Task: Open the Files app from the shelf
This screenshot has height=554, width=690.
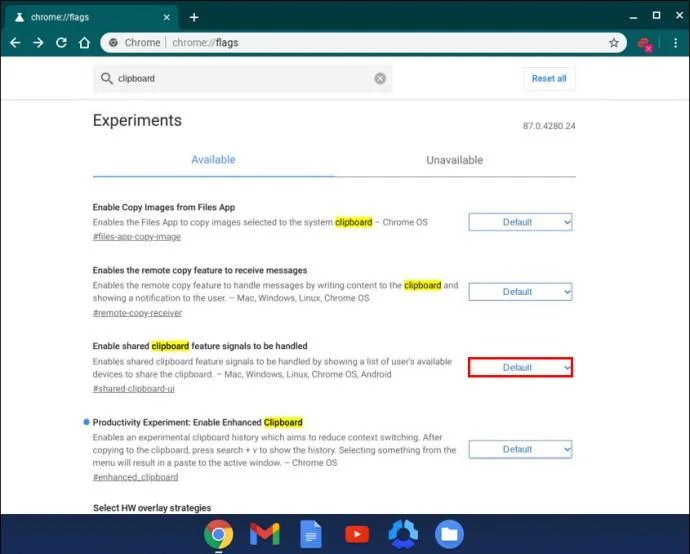Action: [x=449, y=534]
